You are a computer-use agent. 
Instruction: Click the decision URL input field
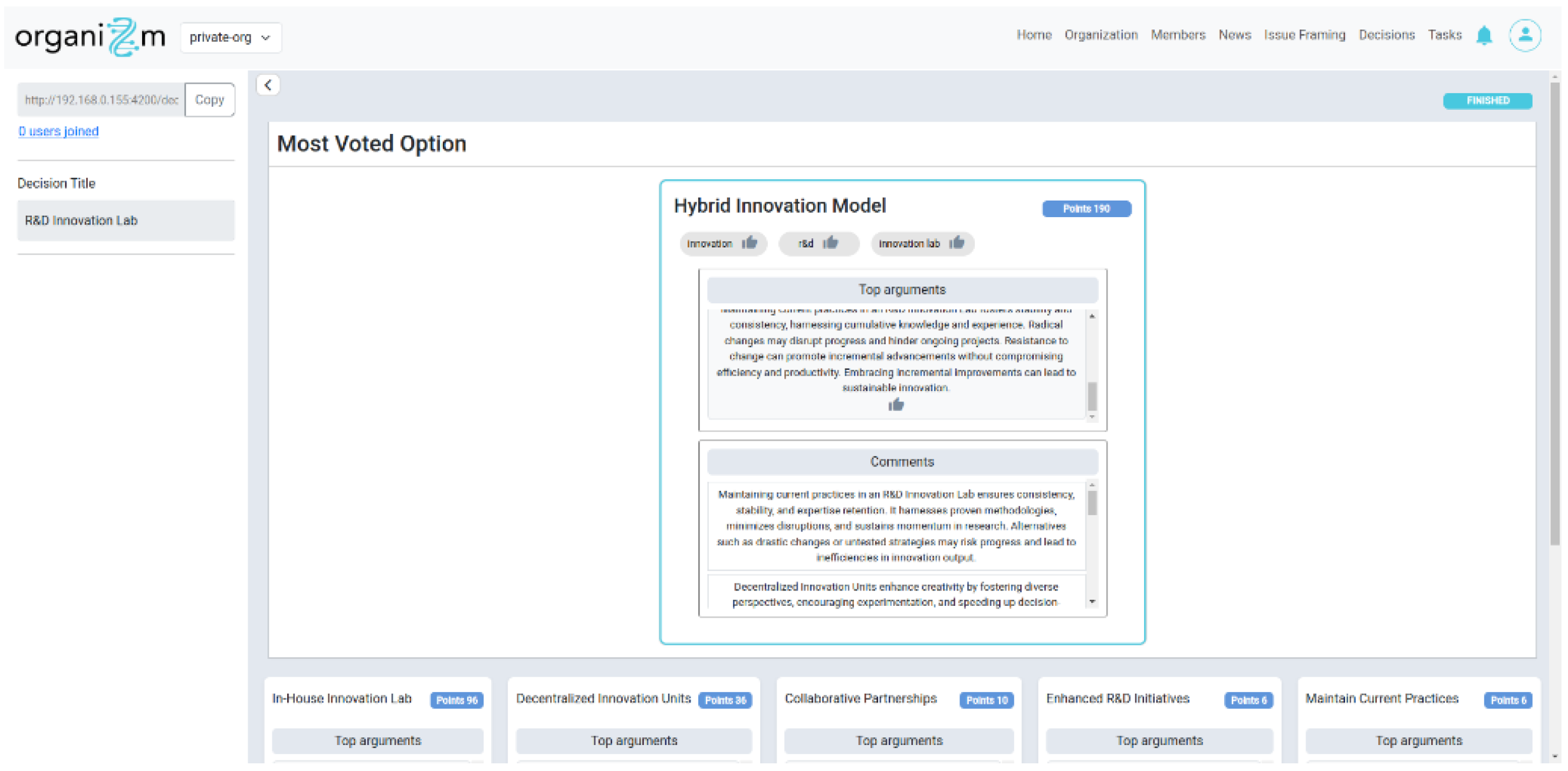pos(101,100)
